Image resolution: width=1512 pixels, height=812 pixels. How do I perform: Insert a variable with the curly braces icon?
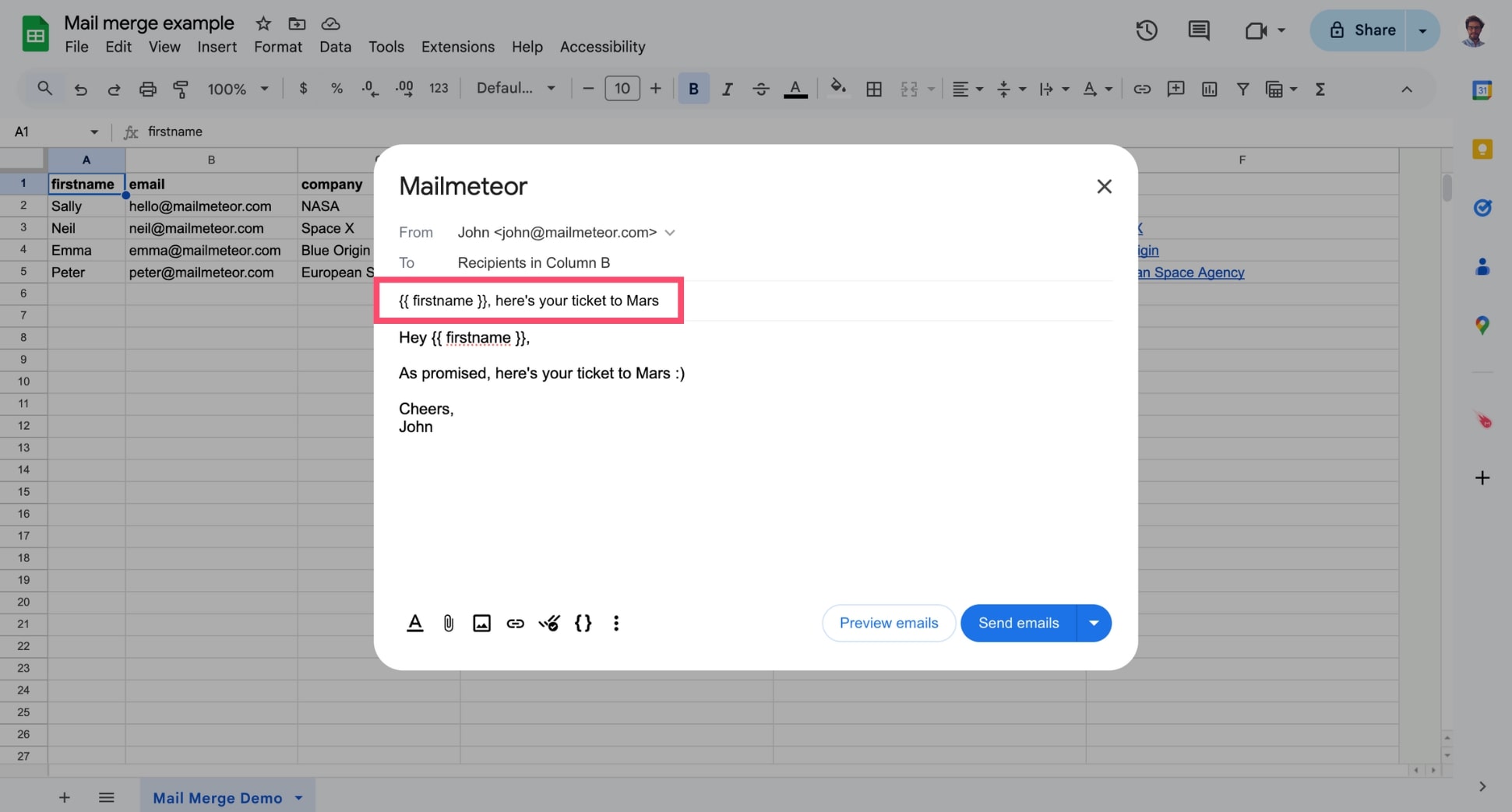[x=583, y=623]
